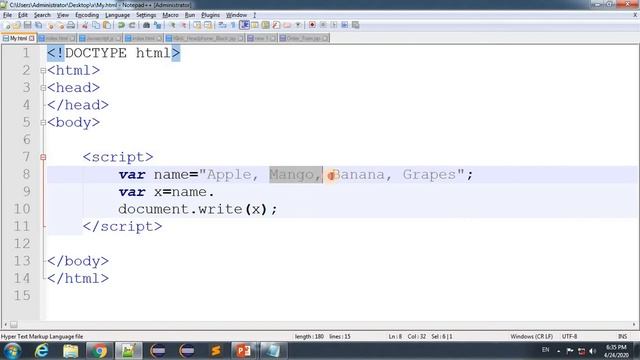The image size is (640, 360).
Task: Create a new file from toolbar
Action: click(6, 25)
